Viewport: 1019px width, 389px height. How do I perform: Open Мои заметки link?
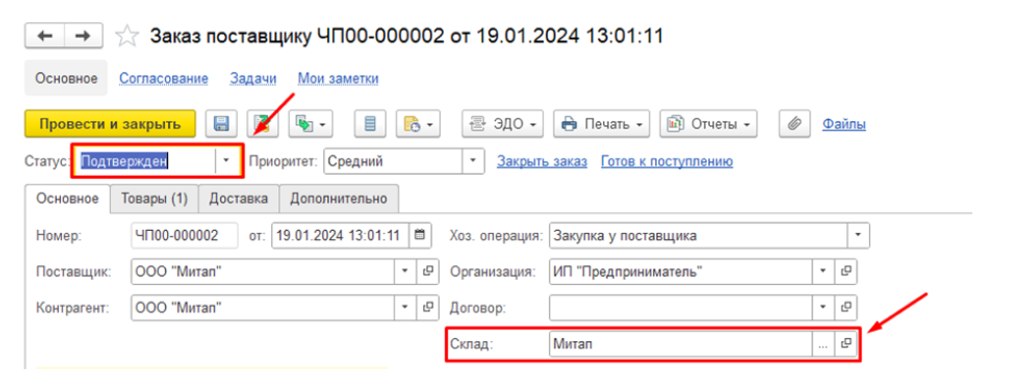[338, 79]
